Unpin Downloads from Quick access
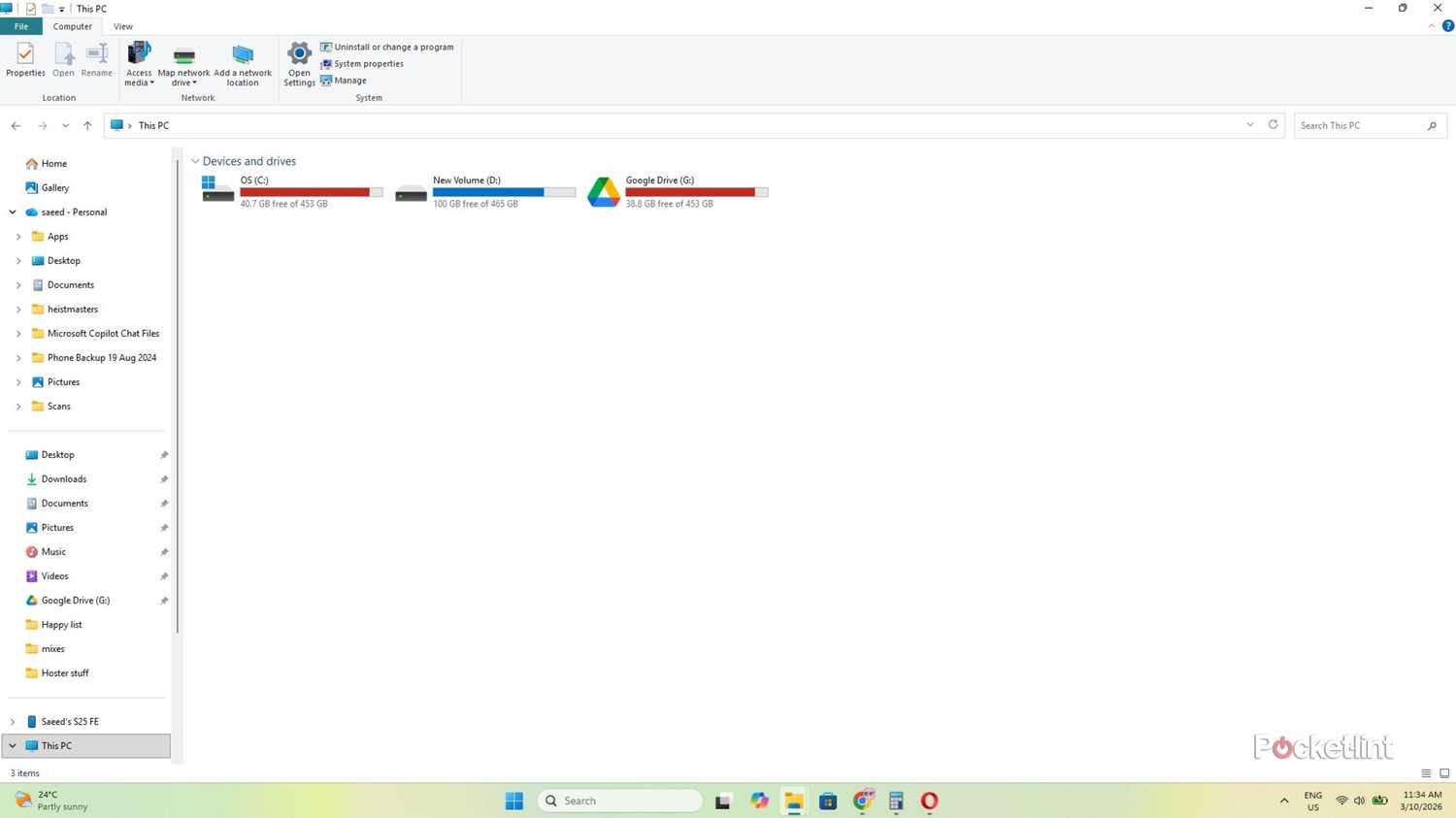The height and width of the screenshot is (818, 1456). pyautogui.click(x=164, y=478)
